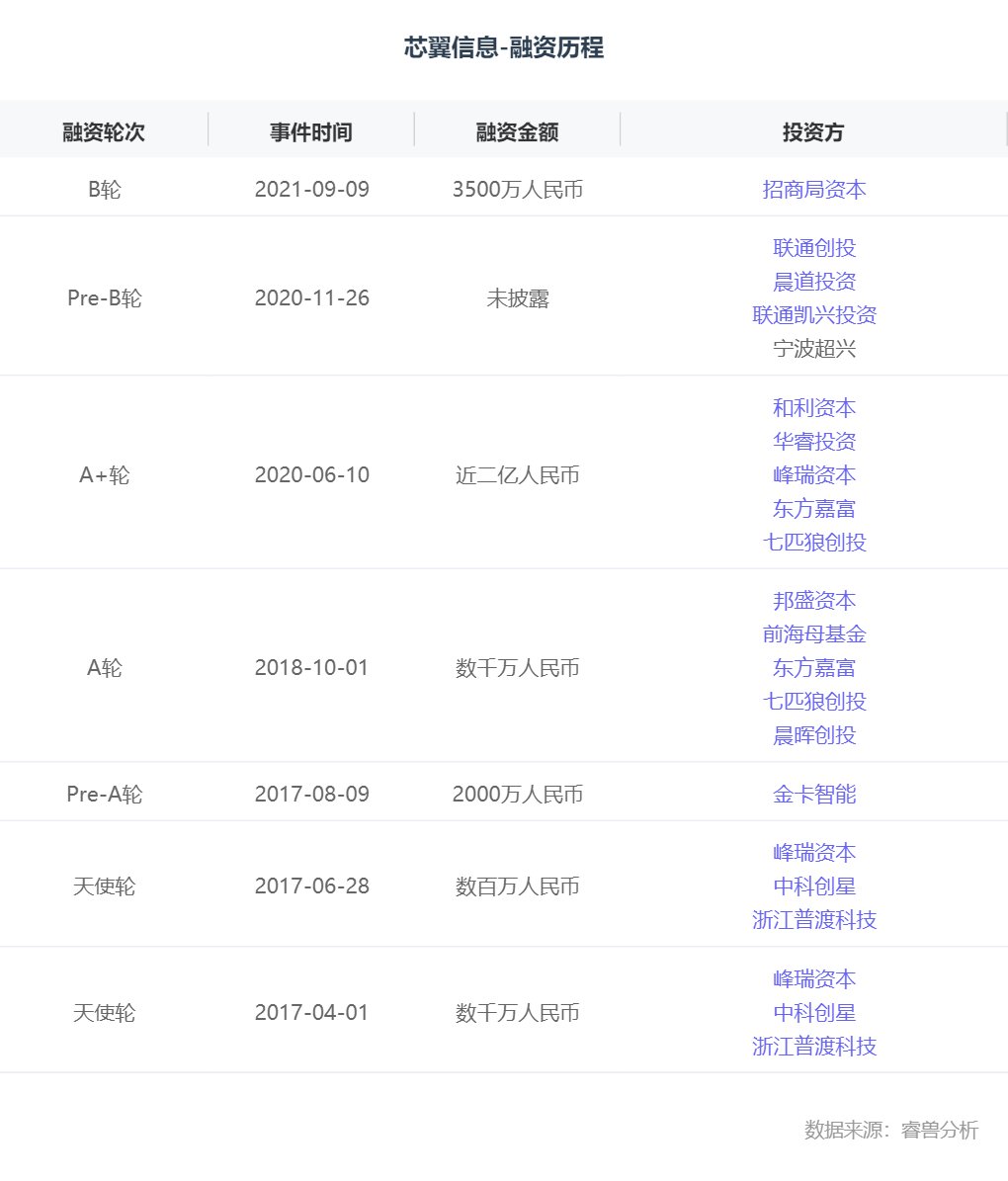The width and height of the screenshot is (1008, 1181).
Task: Click the date 2020-06-10
Action: coord(312,475)
